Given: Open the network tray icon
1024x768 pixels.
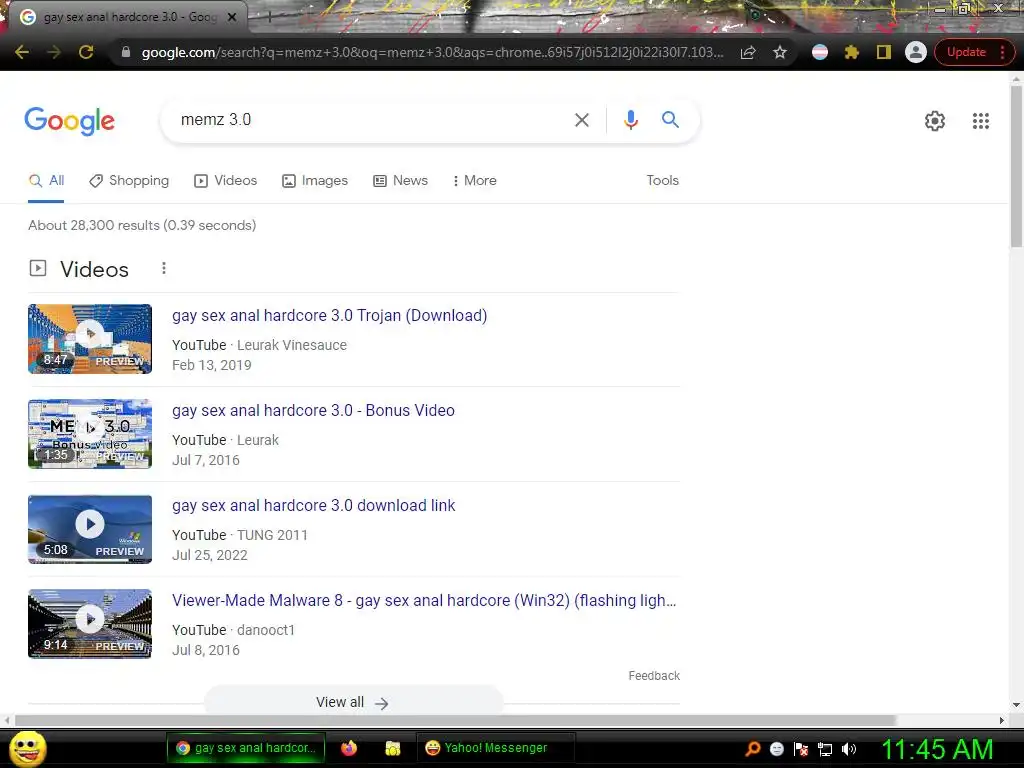Looking at the screenshot, I should click(x=825, y=750).
